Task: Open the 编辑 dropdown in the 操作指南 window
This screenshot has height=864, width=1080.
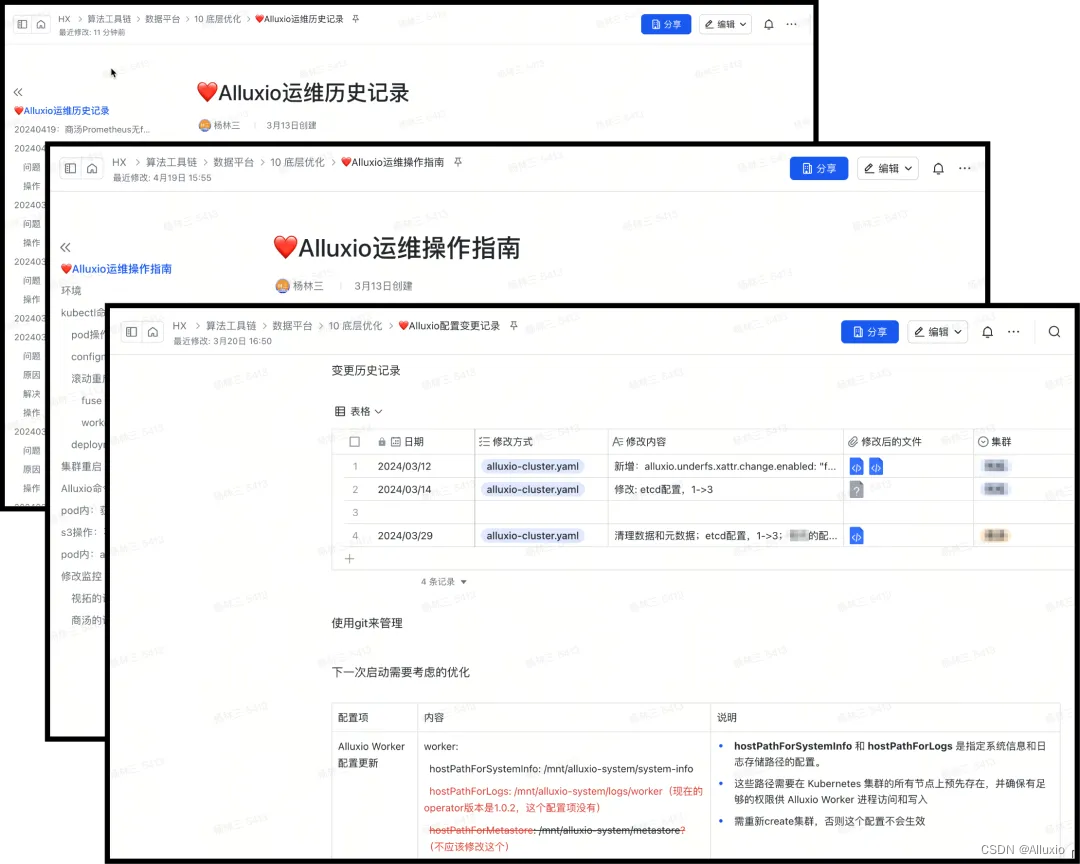Action: [x=888, y=169]
